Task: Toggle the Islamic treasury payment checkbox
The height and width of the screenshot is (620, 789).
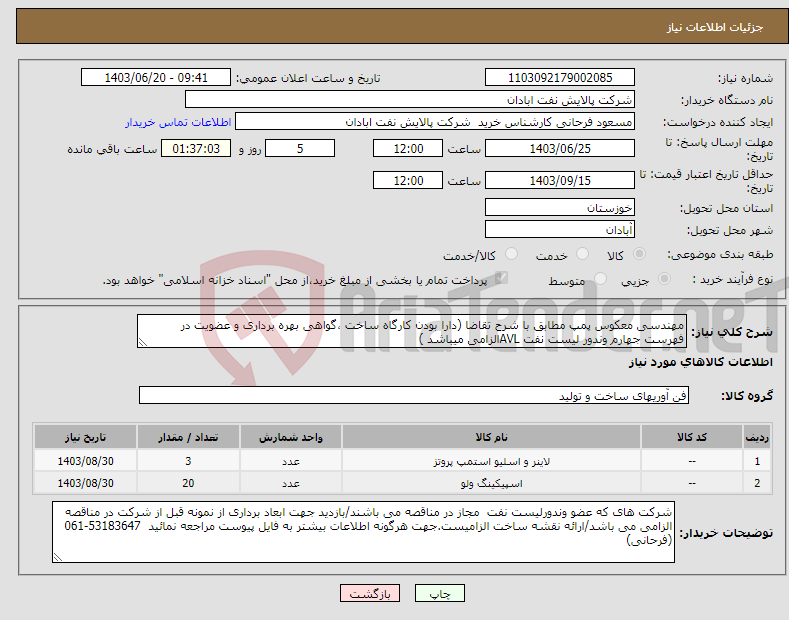Action: (x=501, y=278)
